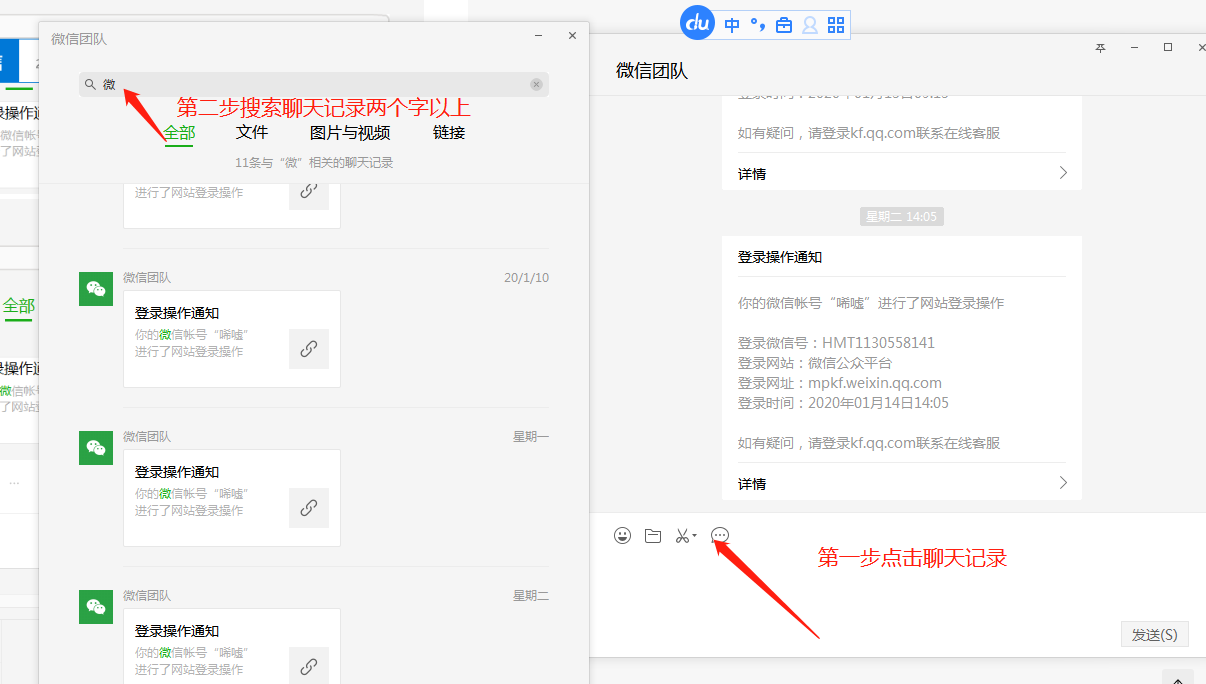Close the chat history search window
The image size is (1206, 684).
click(x=572, y=36)
